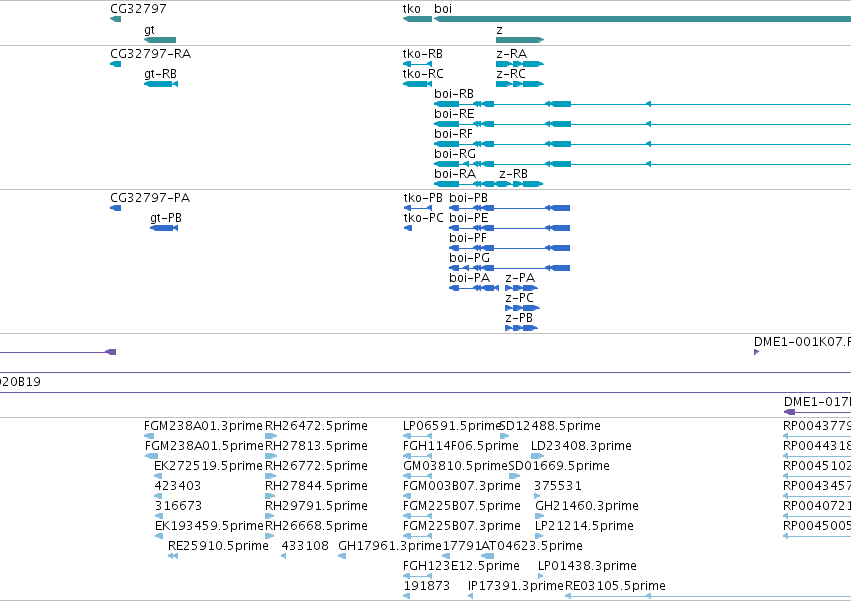Select EST LD23408.3prime label
Screen dimensions: 851x601
tap(581, 446)
